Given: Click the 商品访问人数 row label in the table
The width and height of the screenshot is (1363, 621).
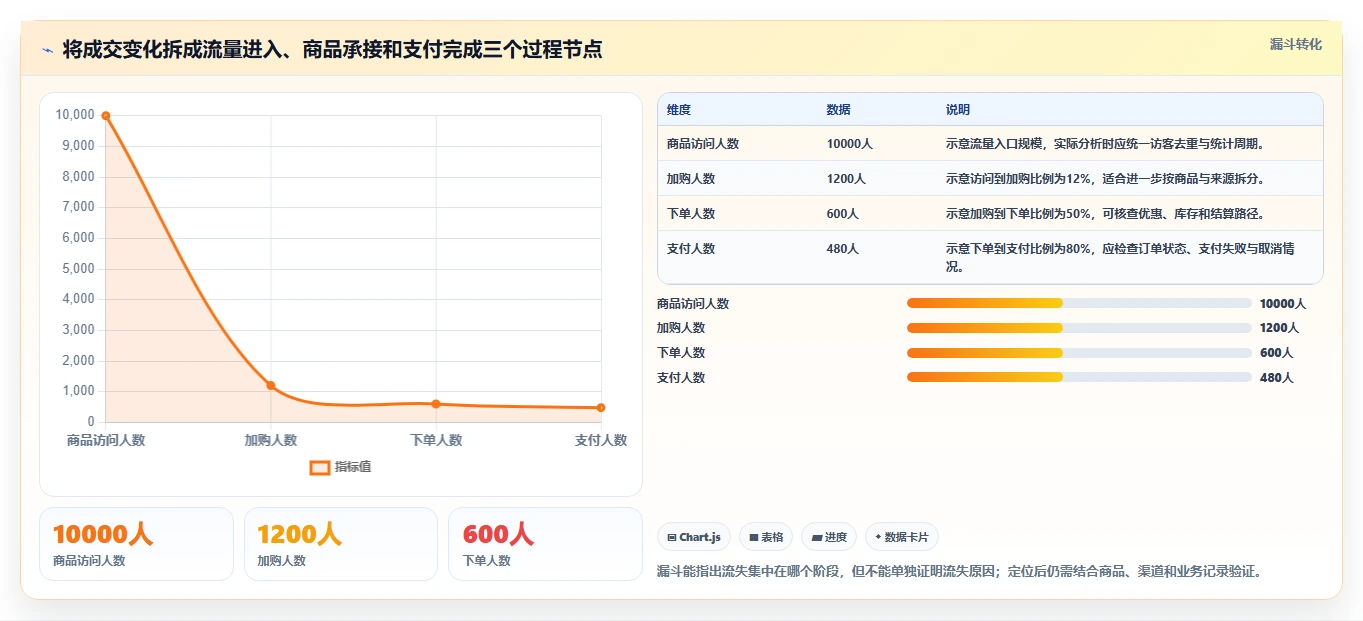Looking at the screenshot, I should (x=703, y=144).
